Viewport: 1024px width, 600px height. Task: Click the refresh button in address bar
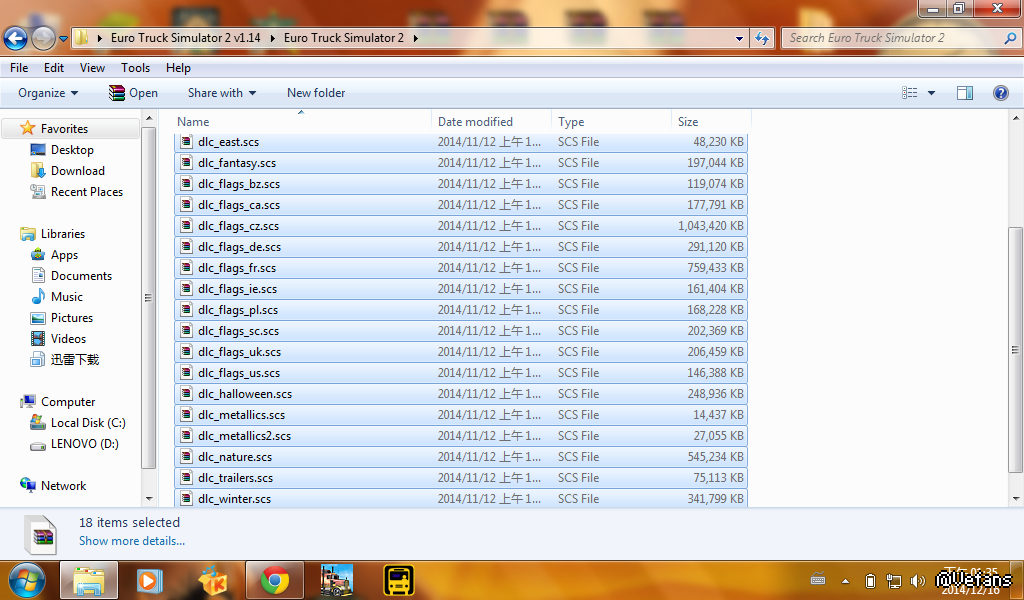[761, 39]
